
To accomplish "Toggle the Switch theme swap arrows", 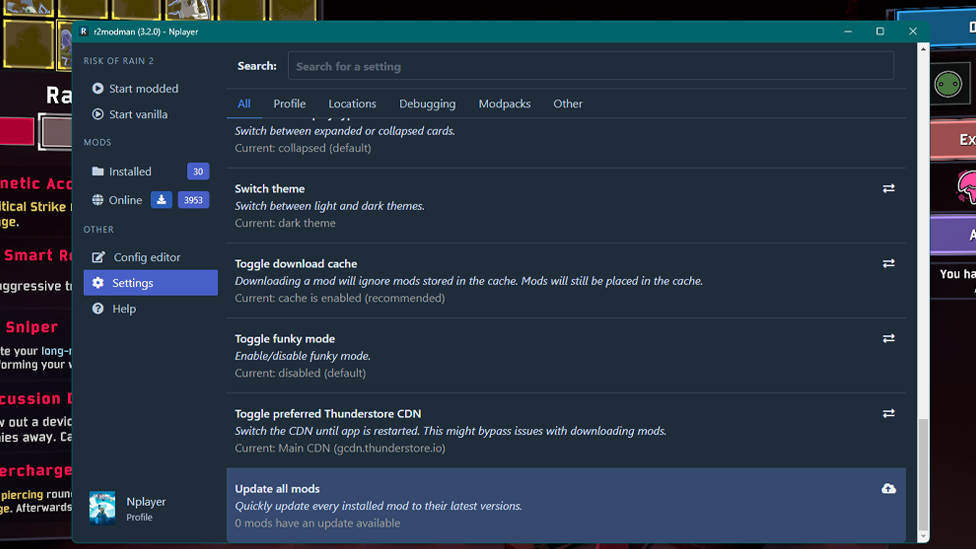I will (x=888, y=188).
